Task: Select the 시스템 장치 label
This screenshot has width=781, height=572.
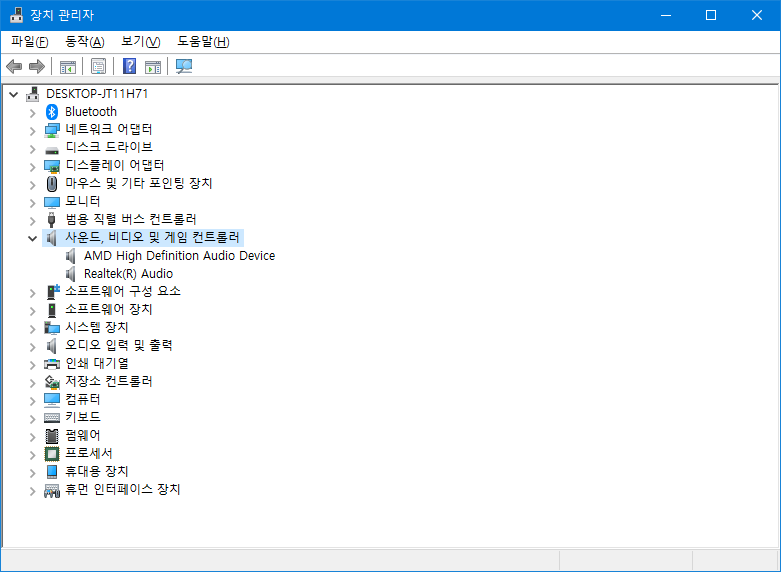Action: tap(97, 327)
